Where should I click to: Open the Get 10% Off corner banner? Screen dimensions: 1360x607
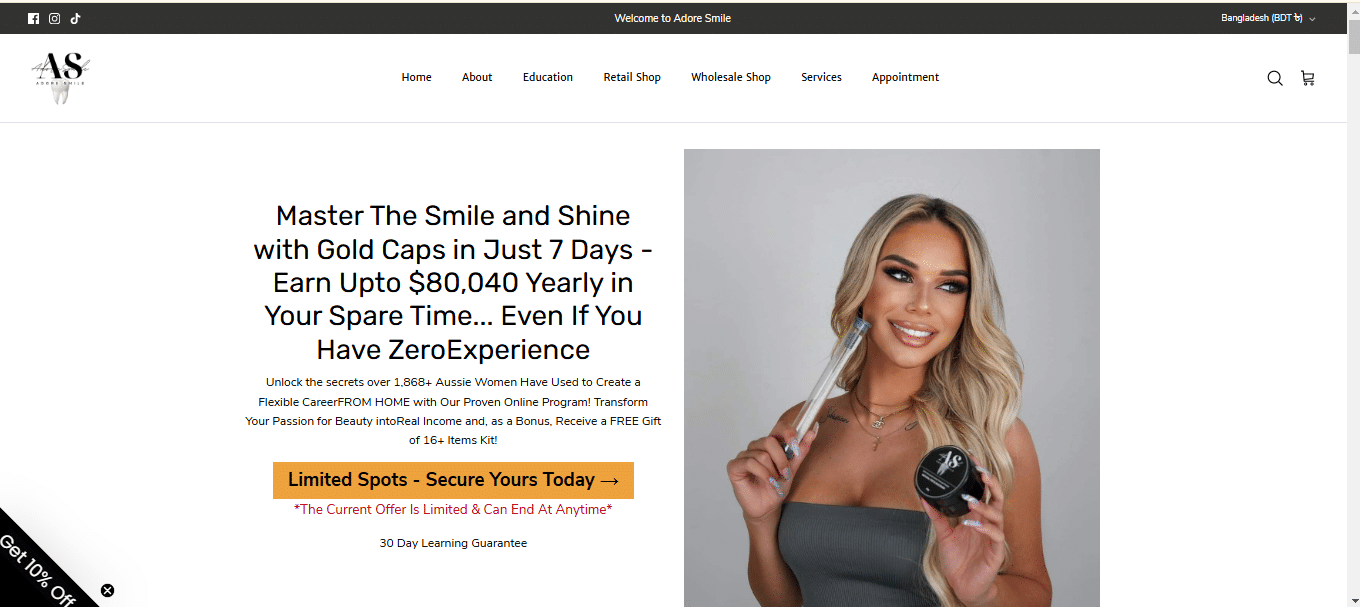38,570
